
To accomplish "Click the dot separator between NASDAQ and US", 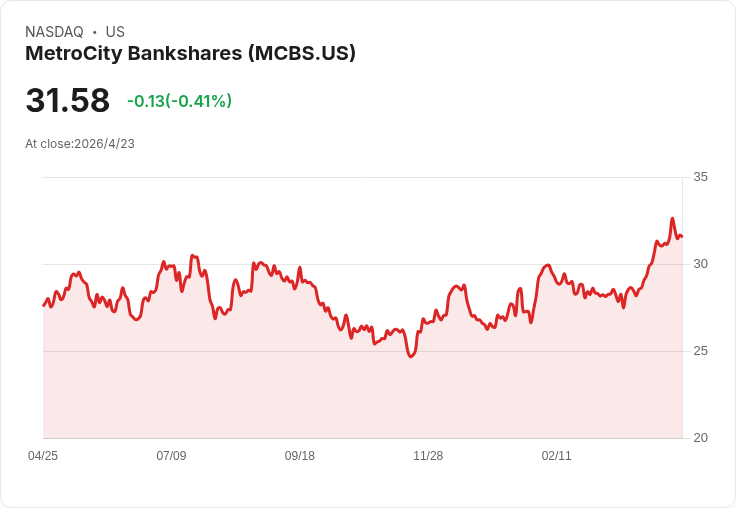I will tap(95, 32).
